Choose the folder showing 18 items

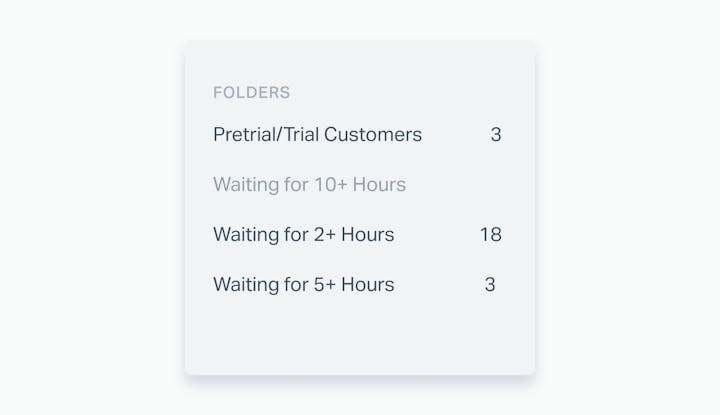click(303, 235)
